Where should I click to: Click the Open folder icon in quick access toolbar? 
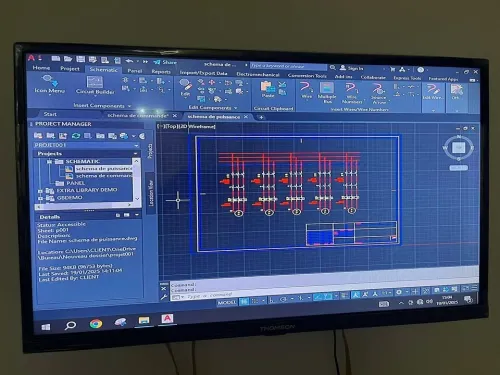68,59
